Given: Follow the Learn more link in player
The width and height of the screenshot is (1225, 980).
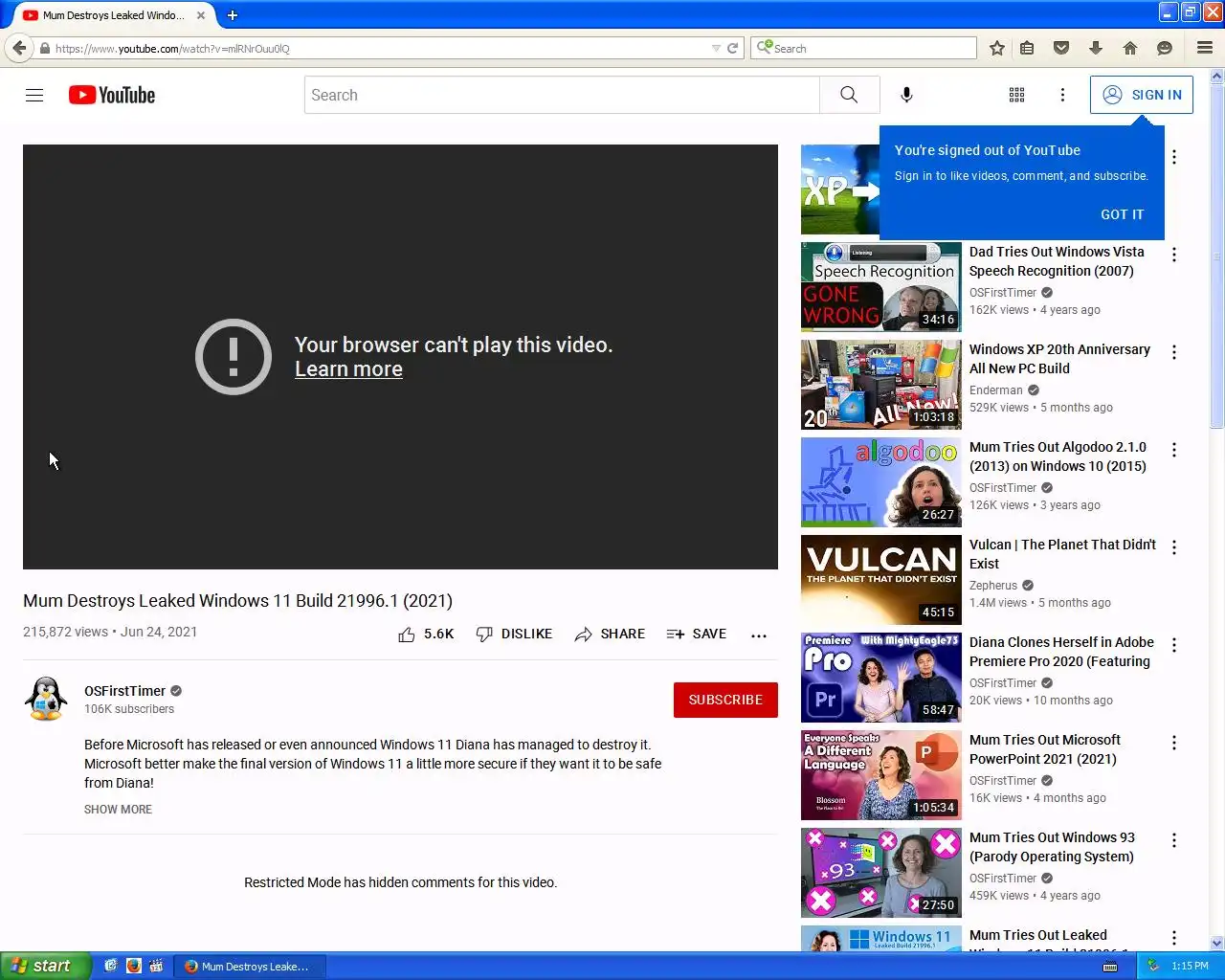Looking at the screenshot, I should point(348,369).
